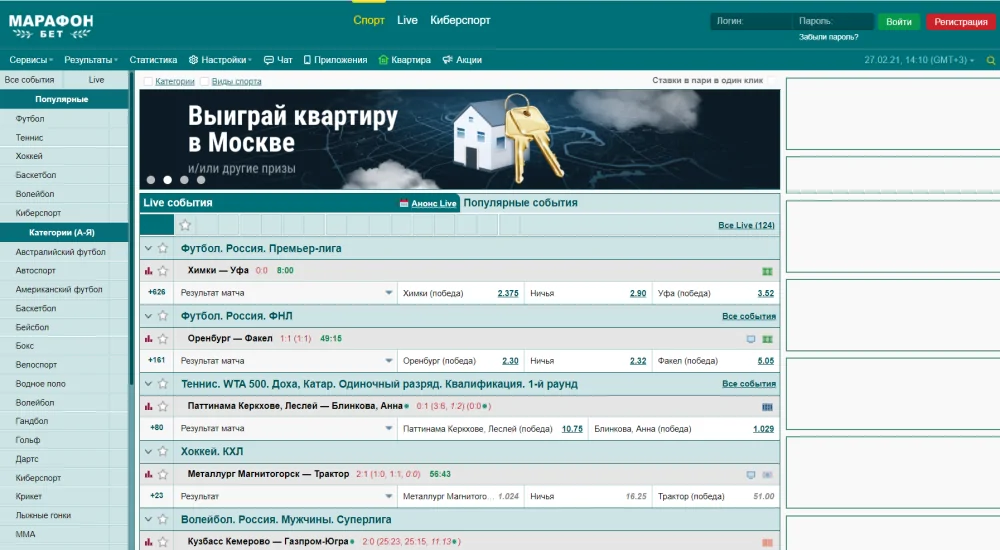Open court tracker icon for Кузбасс Кемерово match
The width and height of the screenshot is (1000, 550).
(x=767, y=542)
